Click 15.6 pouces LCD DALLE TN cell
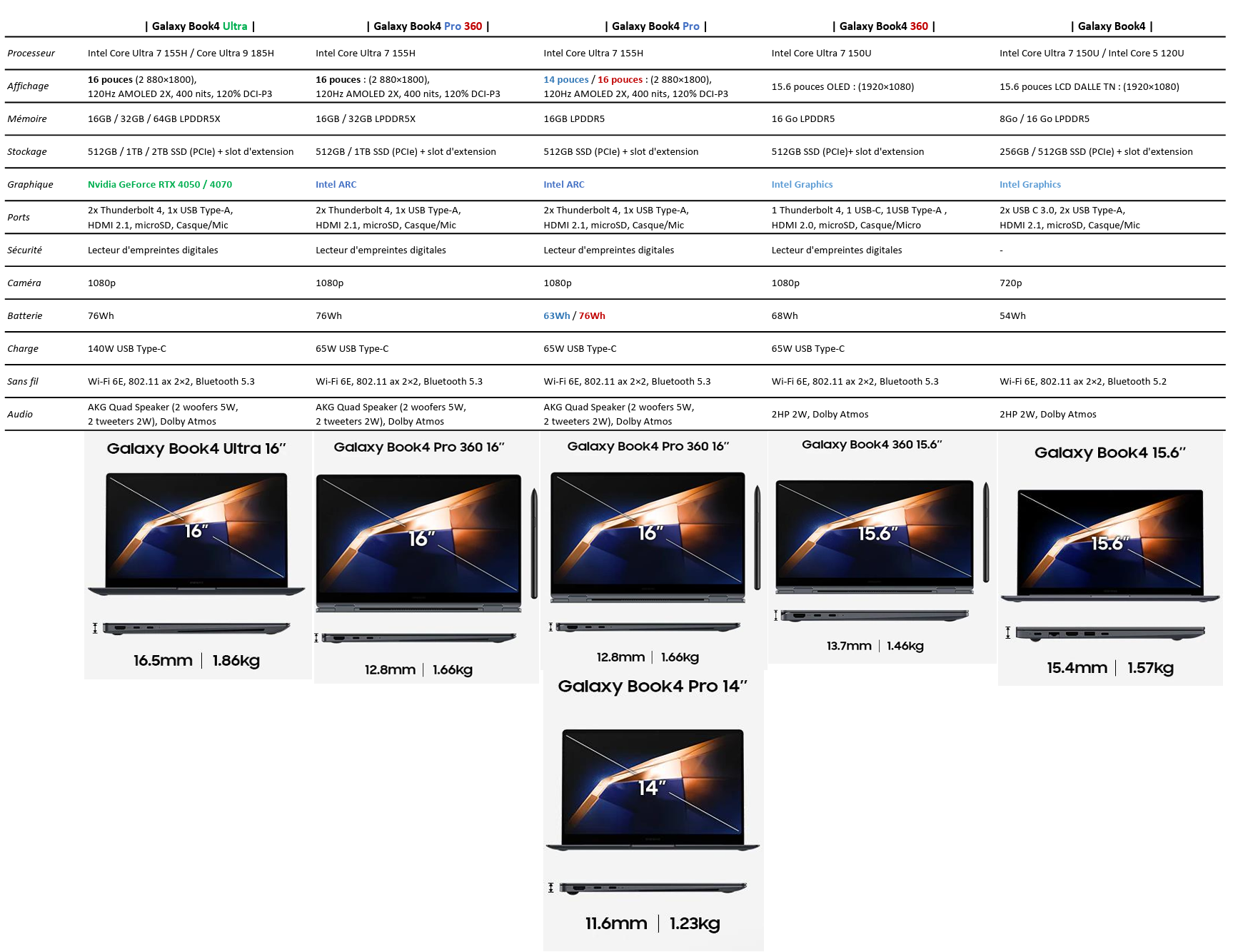The height and width of the screenshot is (952, 1233). pos(1089,87)
